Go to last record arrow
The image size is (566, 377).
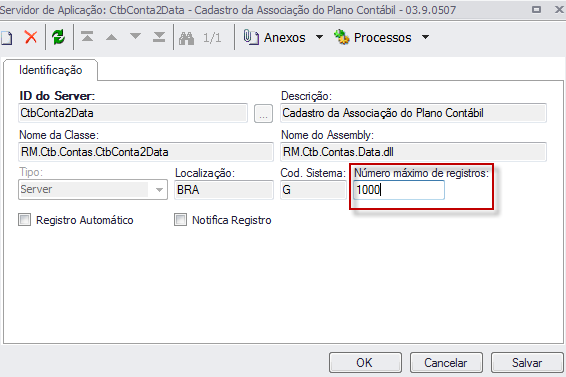pos(159,36)
